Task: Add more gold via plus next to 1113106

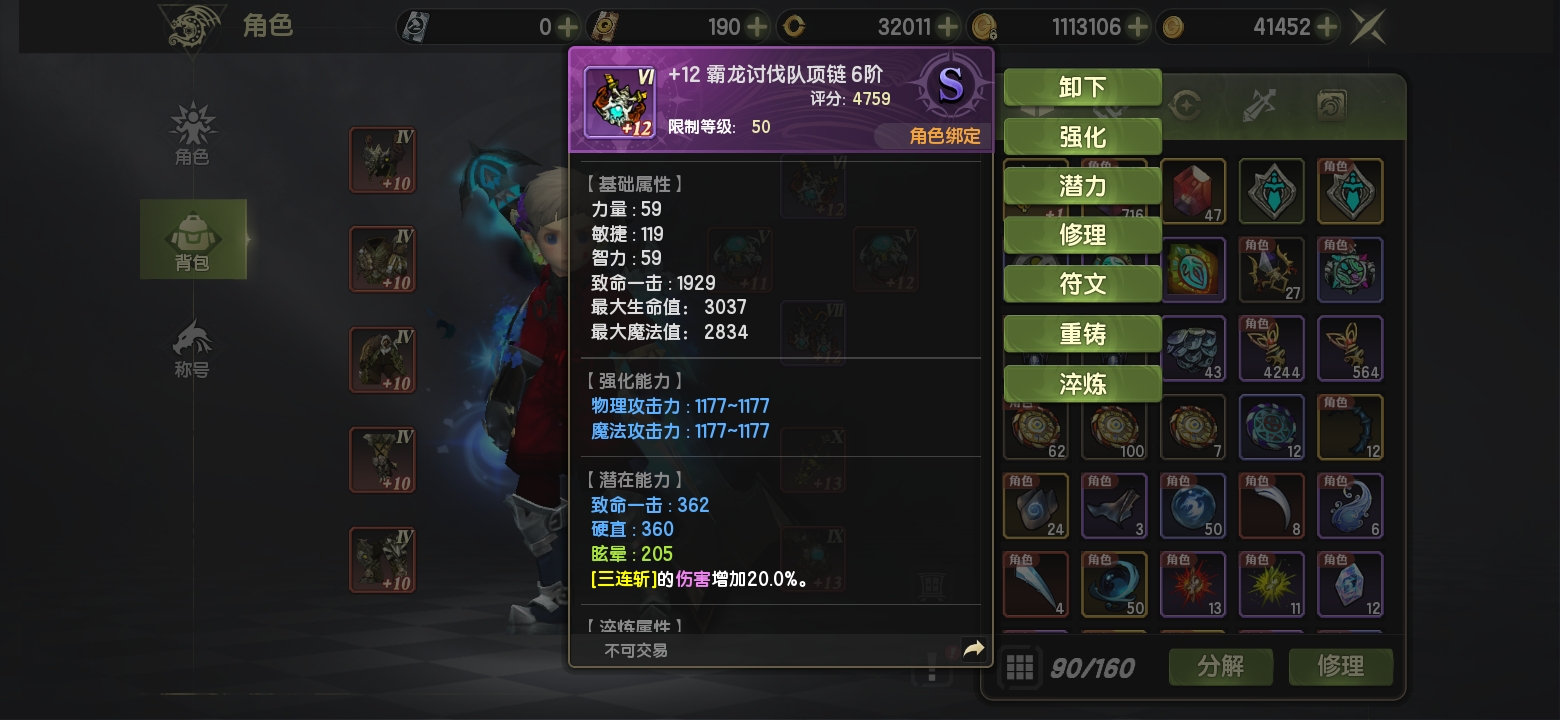Action: click(1137, 27)
